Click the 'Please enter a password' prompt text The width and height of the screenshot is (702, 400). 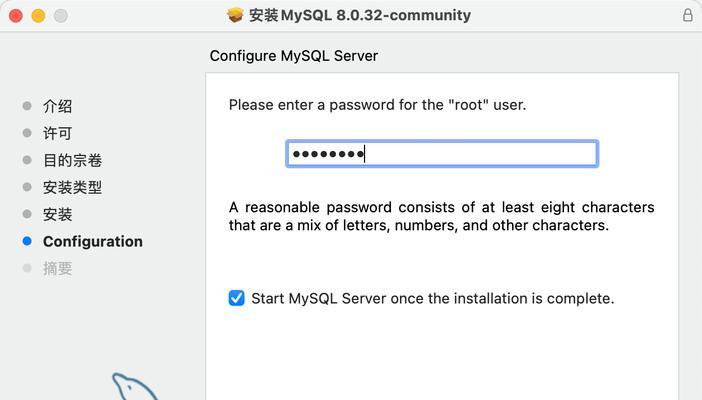[377, 105]
